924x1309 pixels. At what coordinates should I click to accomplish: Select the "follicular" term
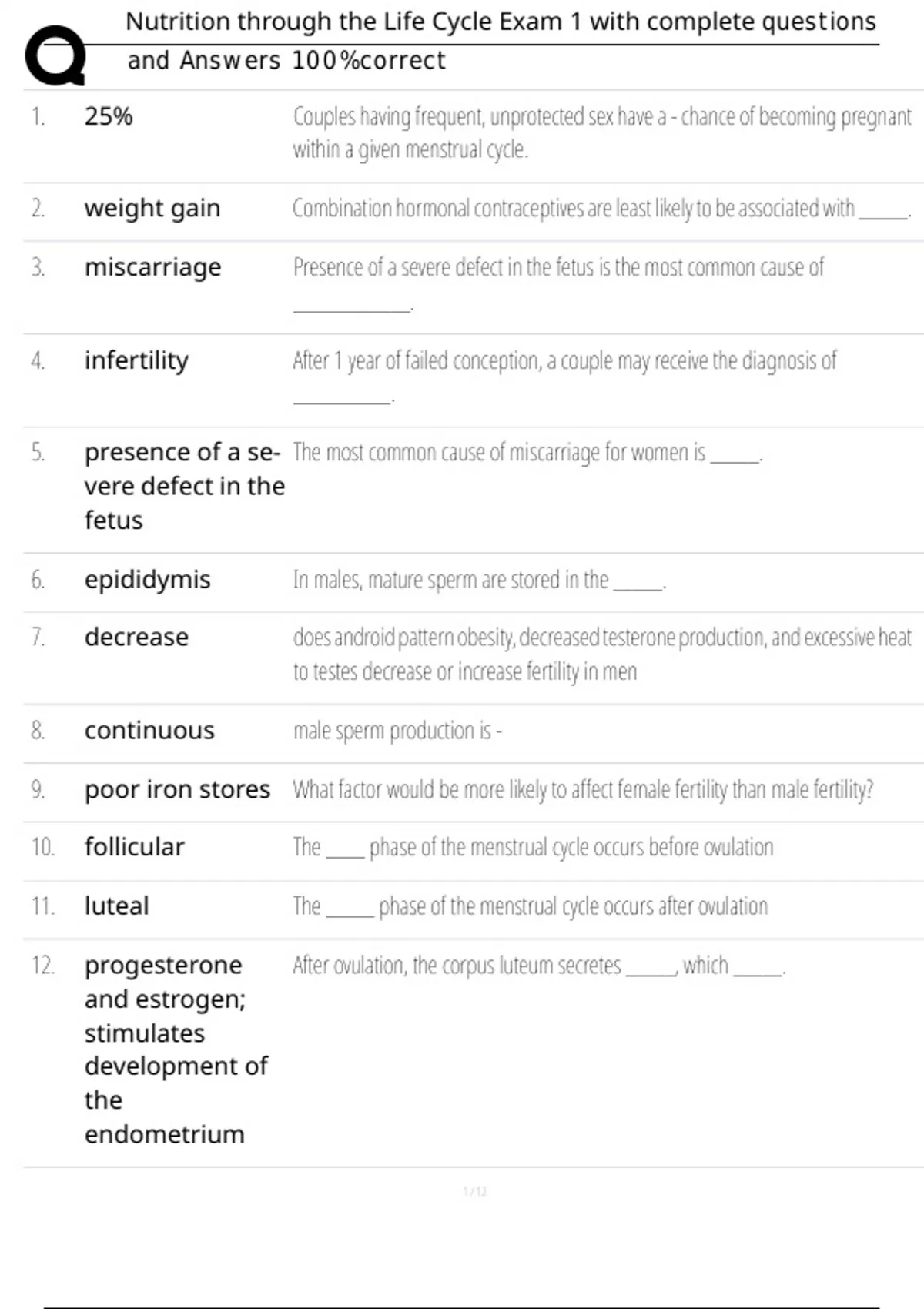pos(135,847)
